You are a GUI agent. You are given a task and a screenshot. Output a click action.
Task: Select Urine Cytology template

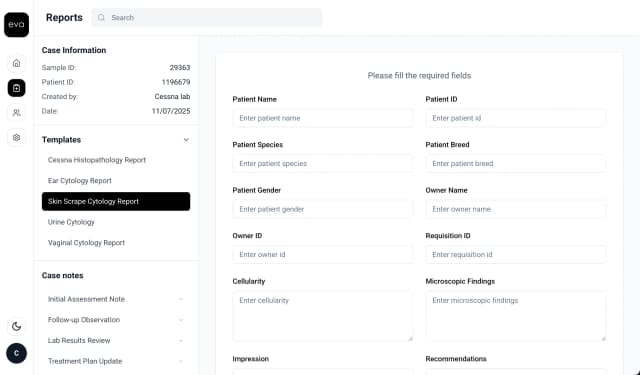coord(116,222)
